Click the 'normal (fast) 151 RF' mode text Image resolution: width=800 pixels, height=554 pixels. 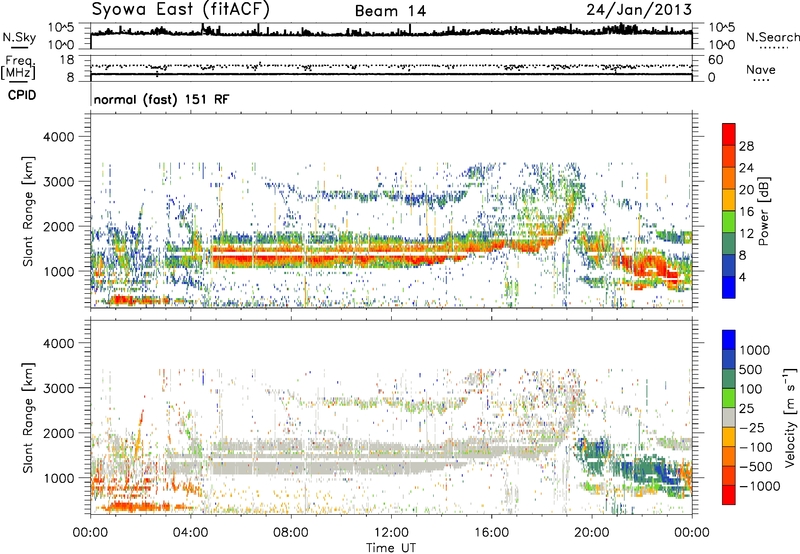pos(161,99)
